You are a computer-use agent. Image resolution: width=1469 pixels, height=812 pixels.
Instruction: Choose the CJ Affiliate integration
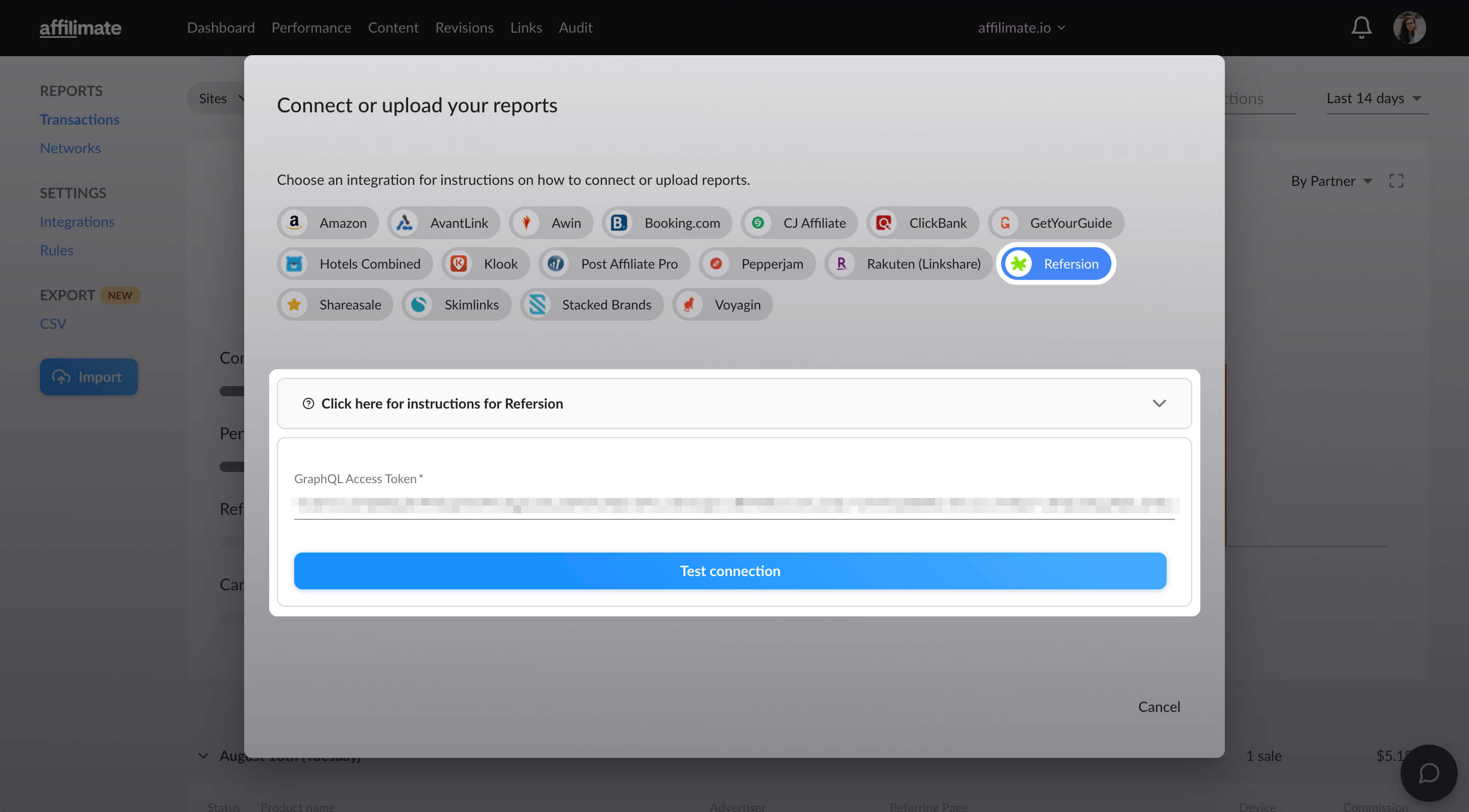(799, 222)
